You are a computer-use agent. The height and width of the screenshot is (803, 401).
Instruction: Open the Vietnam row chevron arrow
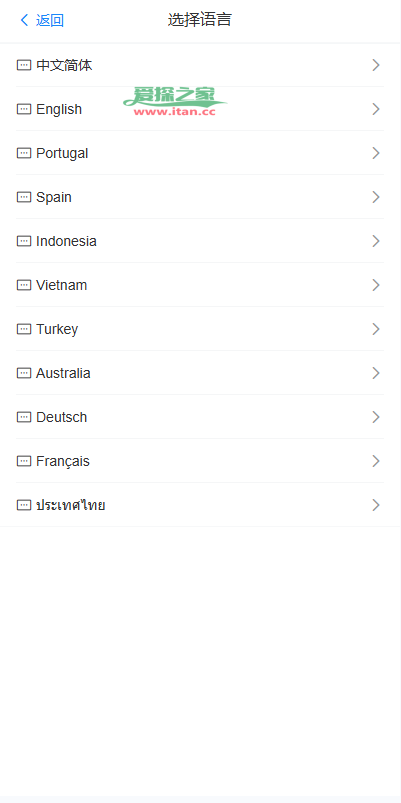376,285
